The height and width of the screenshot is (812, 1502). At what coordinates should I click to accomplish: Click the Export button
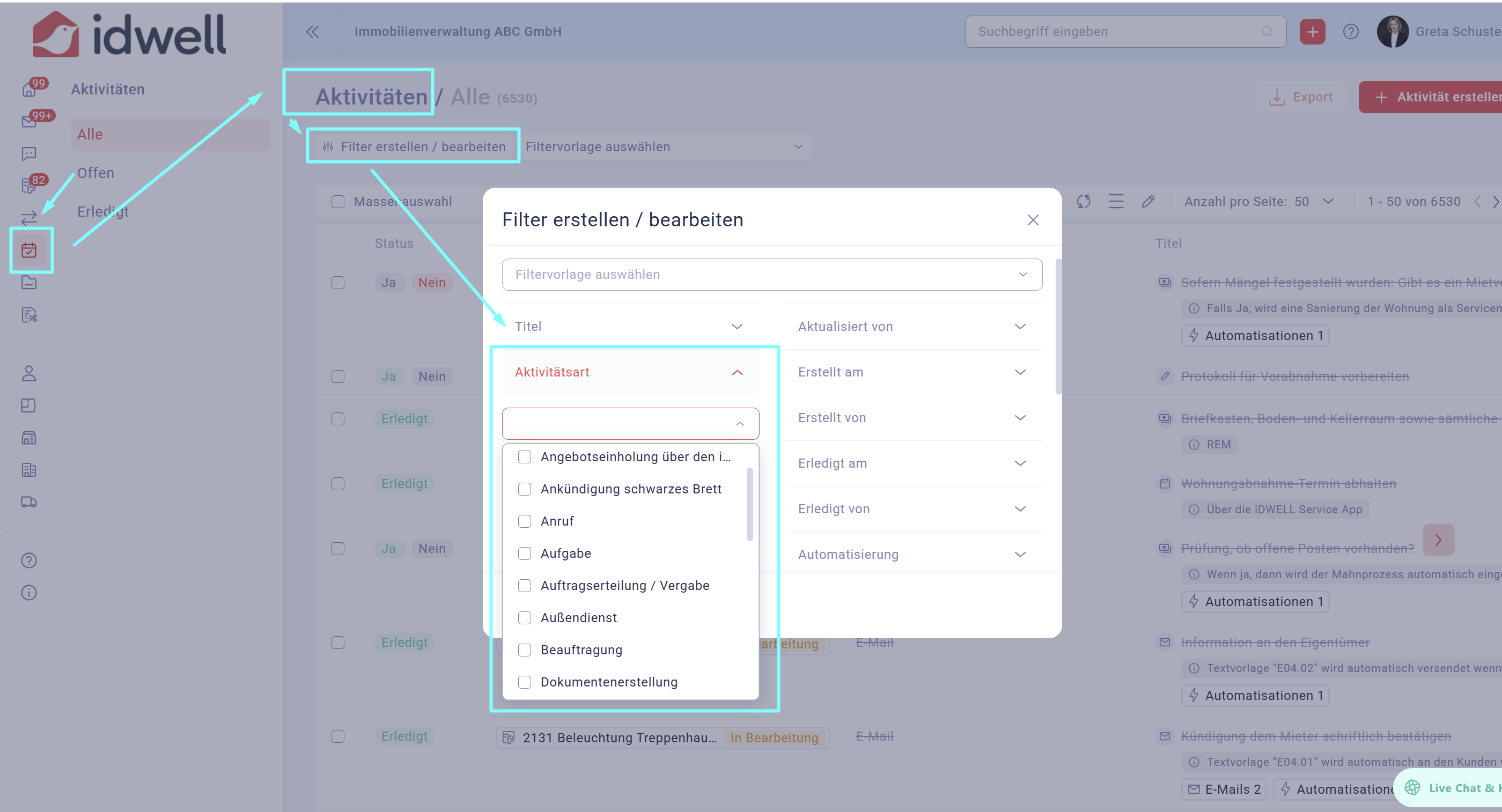pos(1301,97)
